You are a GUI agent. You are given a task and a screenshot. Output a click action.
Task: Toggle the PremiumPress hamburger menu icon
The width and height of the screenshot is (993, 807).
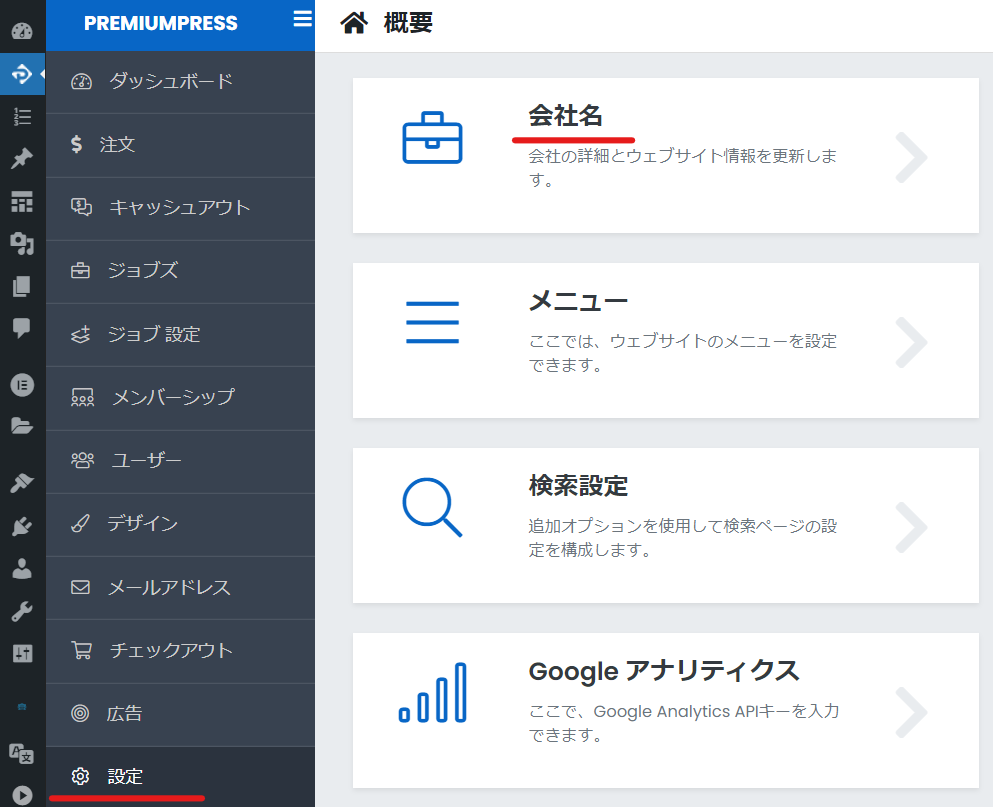pos(303,18)
